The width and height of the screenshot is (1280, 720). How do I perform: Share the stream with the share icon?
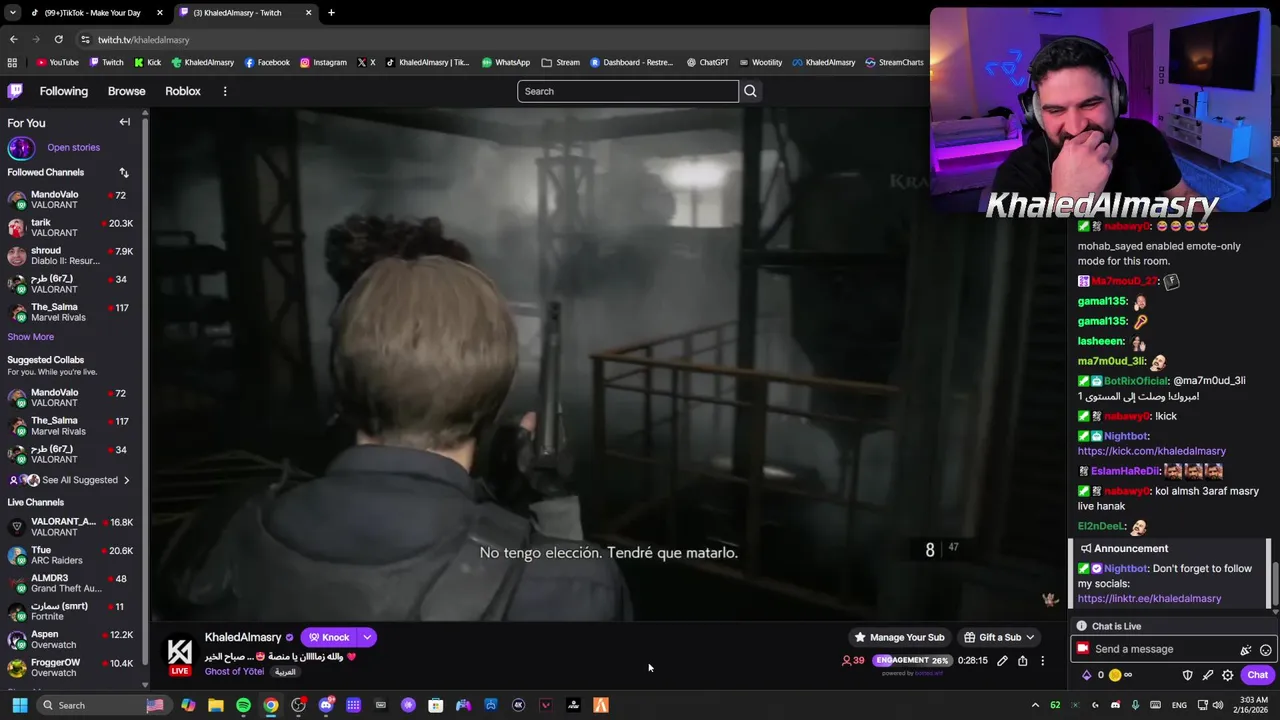point(1022,660)
